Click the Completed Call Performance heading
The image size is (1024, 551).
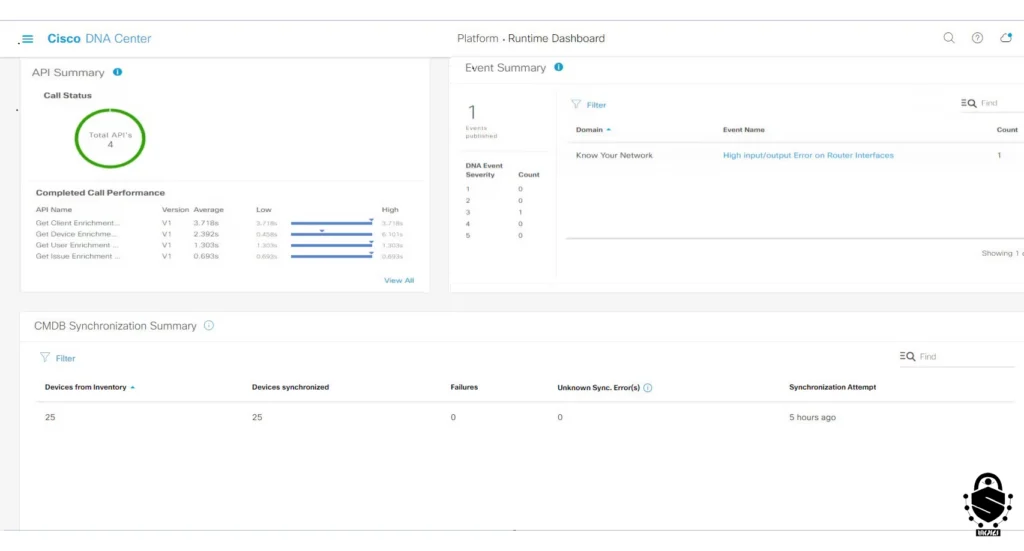pos(100,193)
